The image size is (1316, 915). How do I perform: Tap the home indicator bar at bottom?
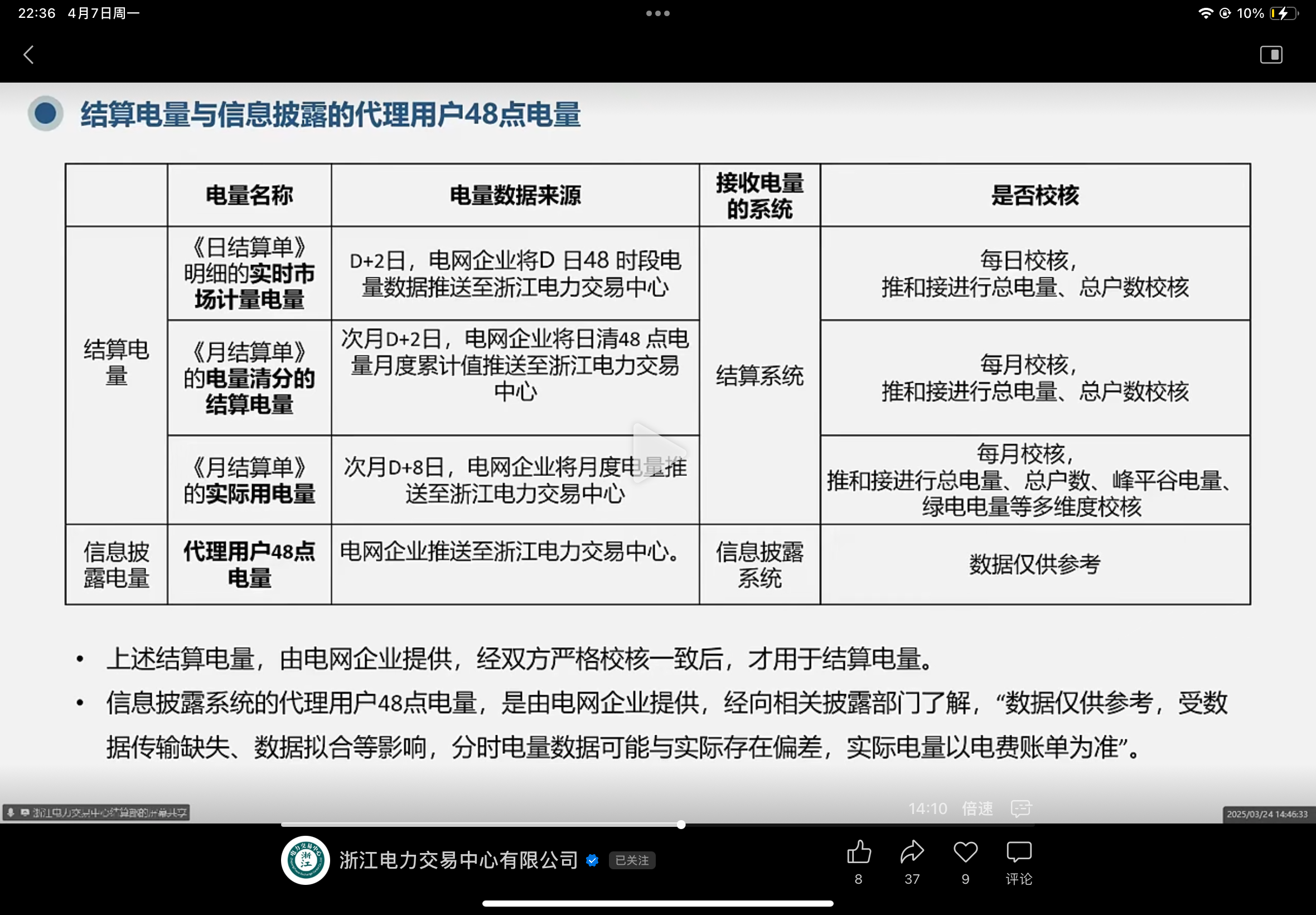[x=657, y=903]
